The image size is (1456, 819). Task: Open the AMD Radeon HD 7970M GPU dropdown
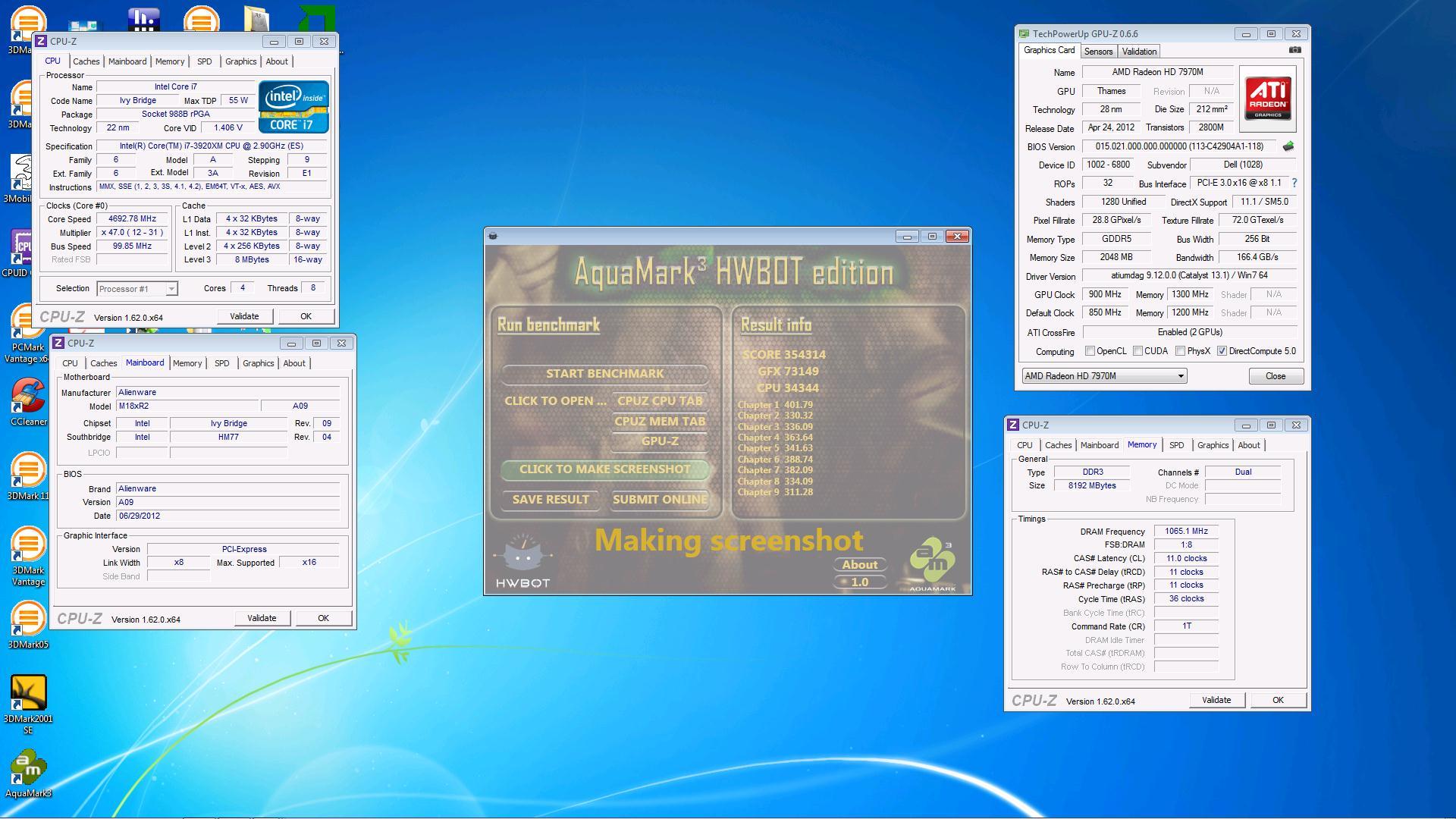tap(1104, 376)
